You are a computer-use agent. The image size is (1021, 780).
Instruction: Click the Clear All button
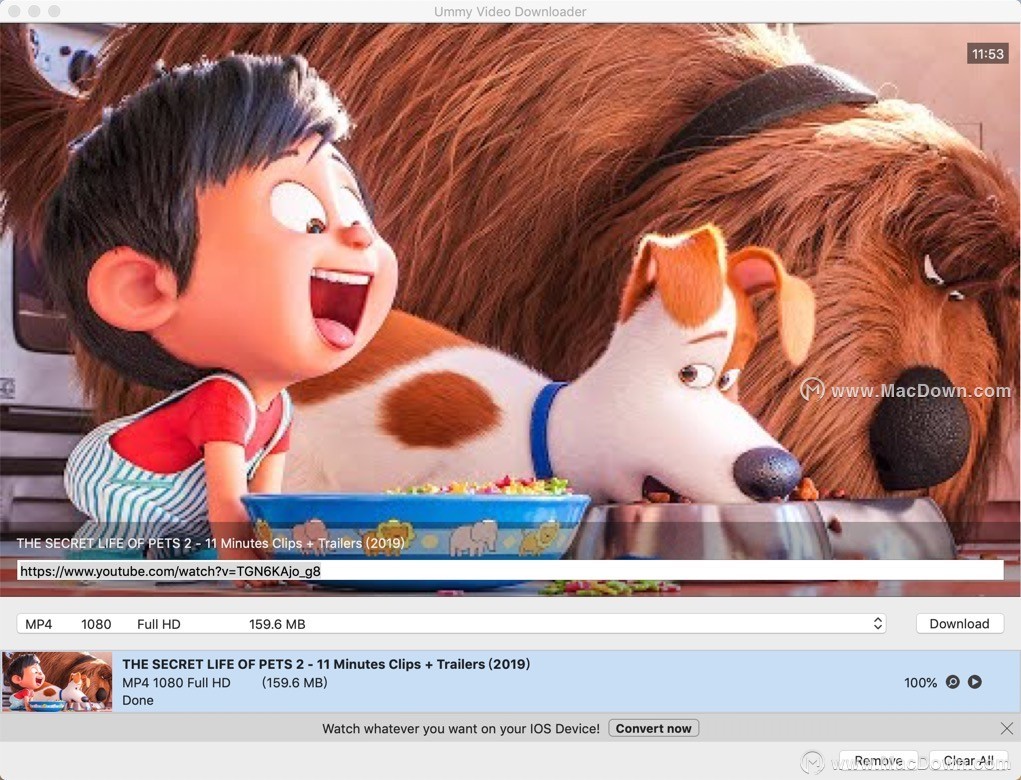[x=968, y=760]
